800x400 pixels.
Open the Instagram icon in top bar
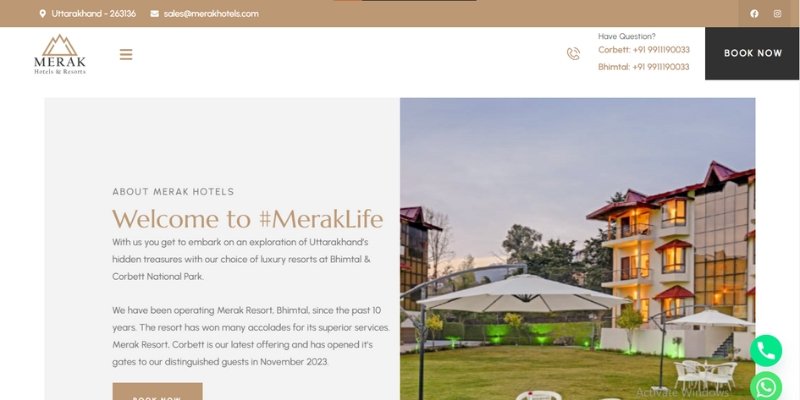[777, 14]
